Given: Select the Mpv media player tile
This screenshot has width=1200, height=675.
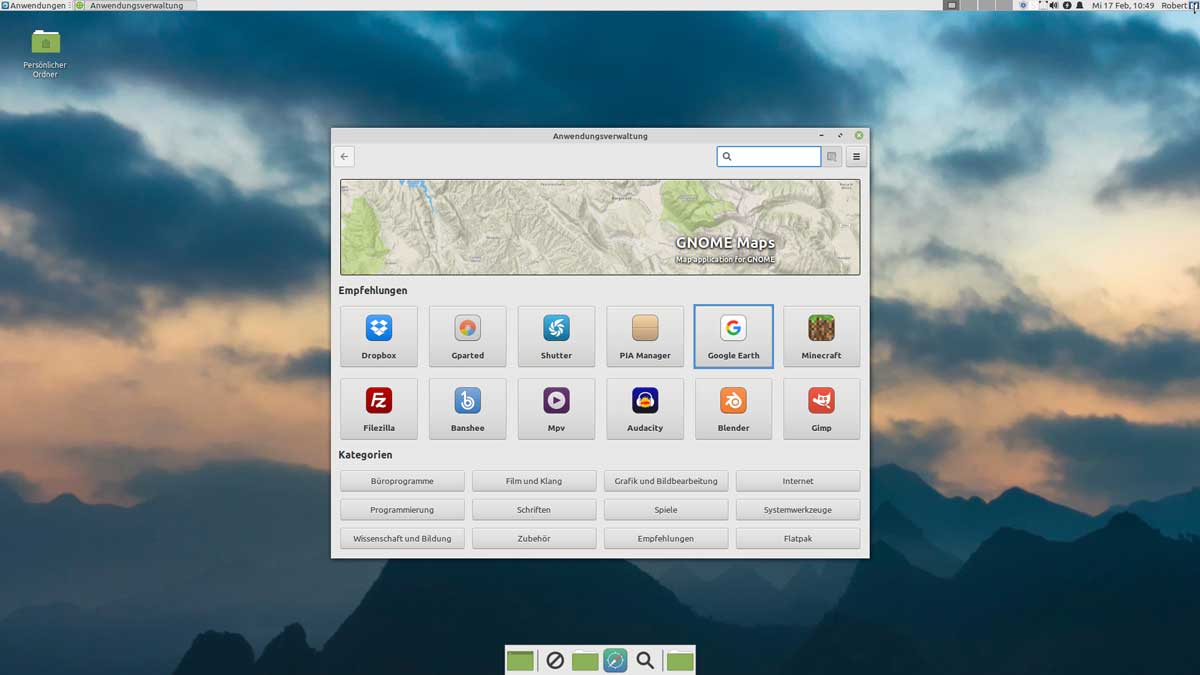Looking at the screenshot, I should 556,409.
